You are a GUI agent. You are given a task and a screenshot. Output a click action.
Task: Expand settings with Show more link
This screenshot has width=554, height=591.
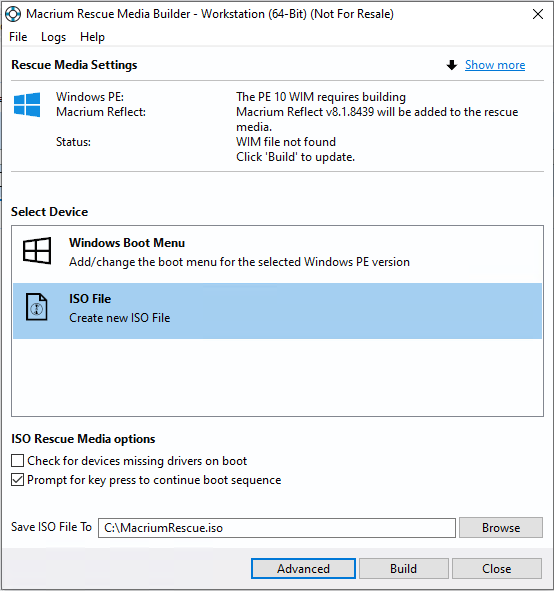click(494, 65)
